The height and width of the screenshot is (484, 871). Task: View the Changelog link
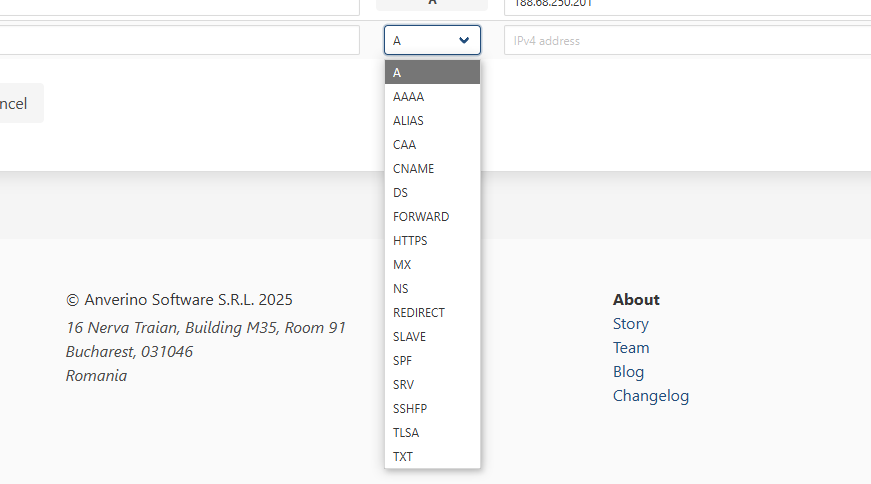(x=651, y=396)
